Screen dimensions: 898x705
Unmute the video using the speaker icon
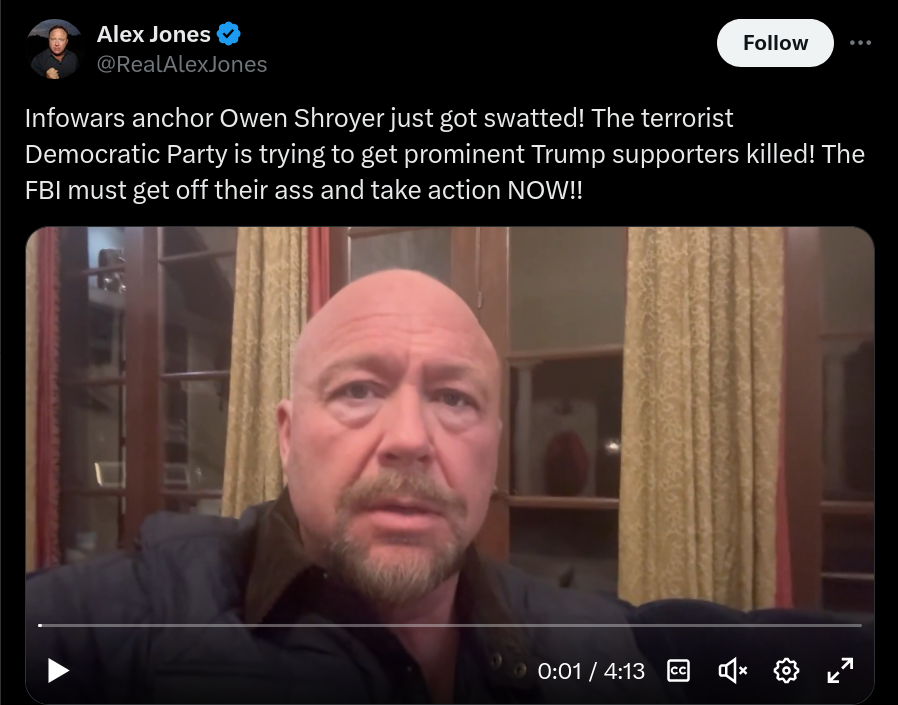pos(732,671)
